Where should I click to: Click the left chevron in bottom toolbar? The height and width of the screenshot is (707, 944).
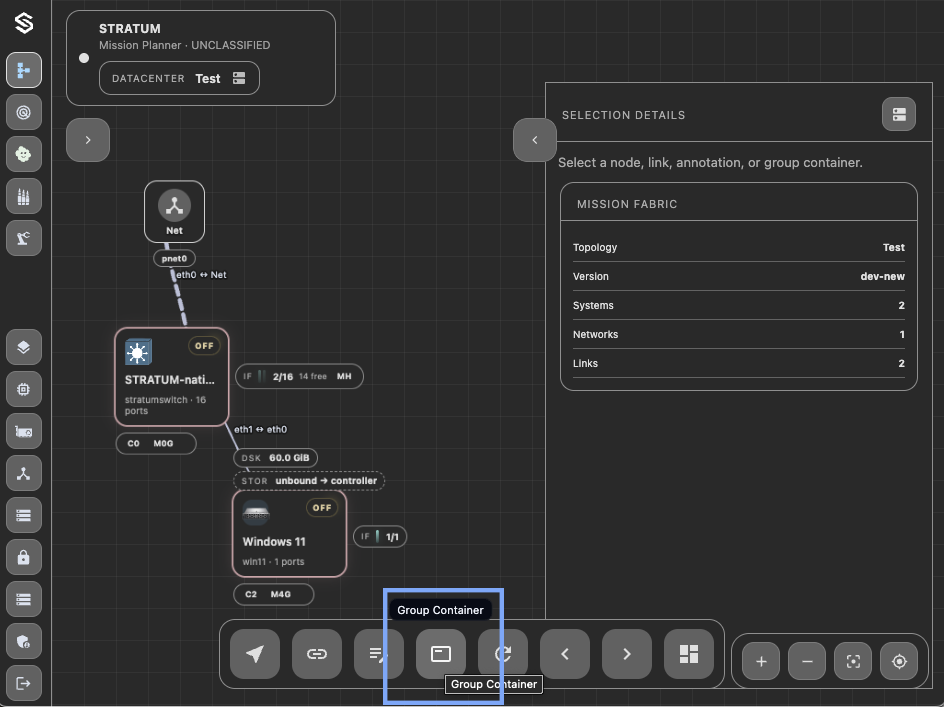pos(565,654)
